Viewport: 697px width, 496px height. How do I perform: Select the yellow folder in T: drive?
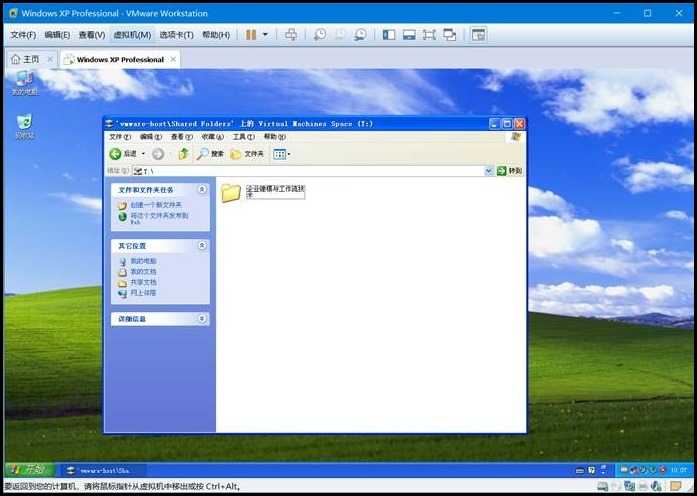pyautogui.click(x=231, y=193)
